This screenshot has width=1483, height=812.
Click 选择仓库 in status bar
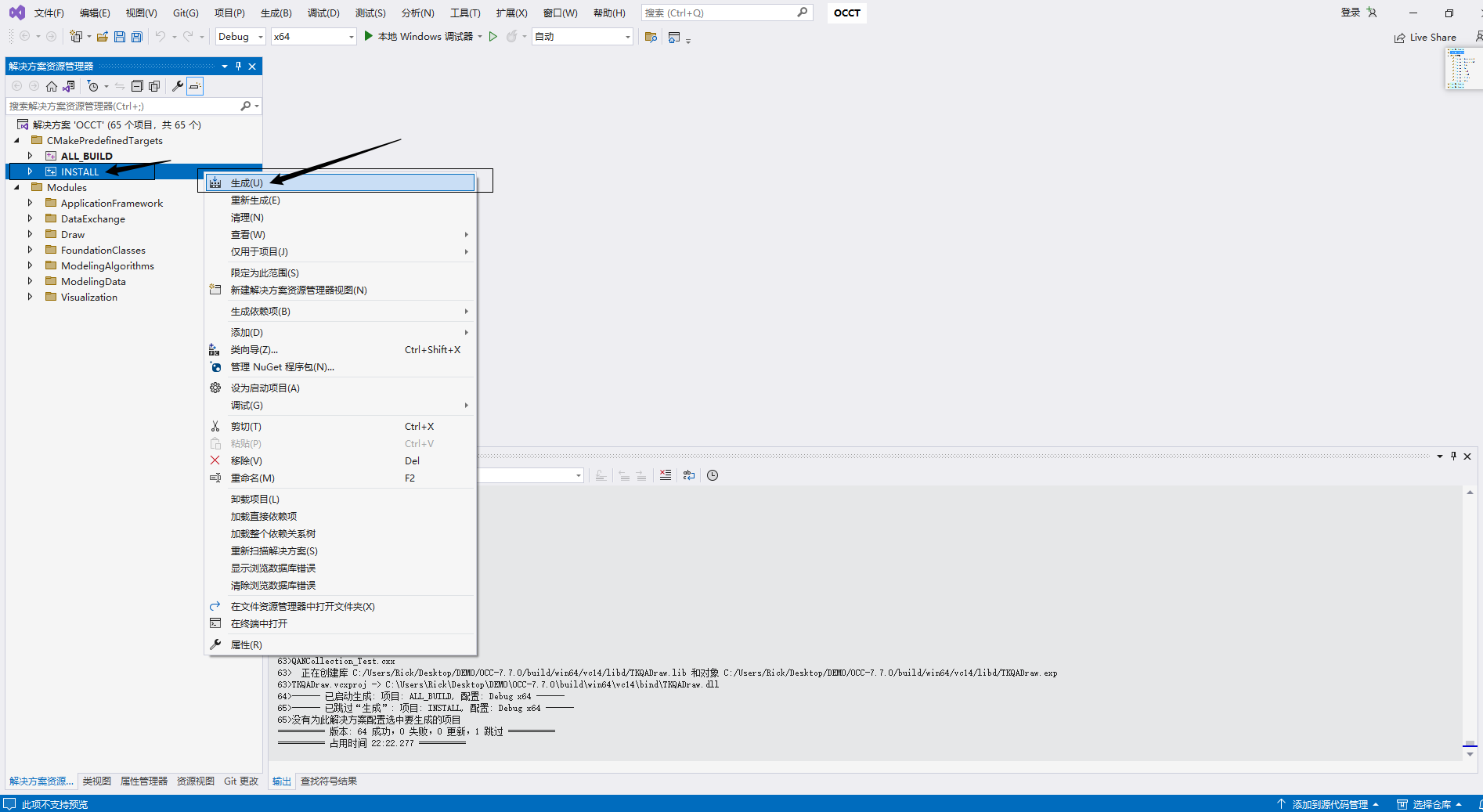coord(1430,804)
